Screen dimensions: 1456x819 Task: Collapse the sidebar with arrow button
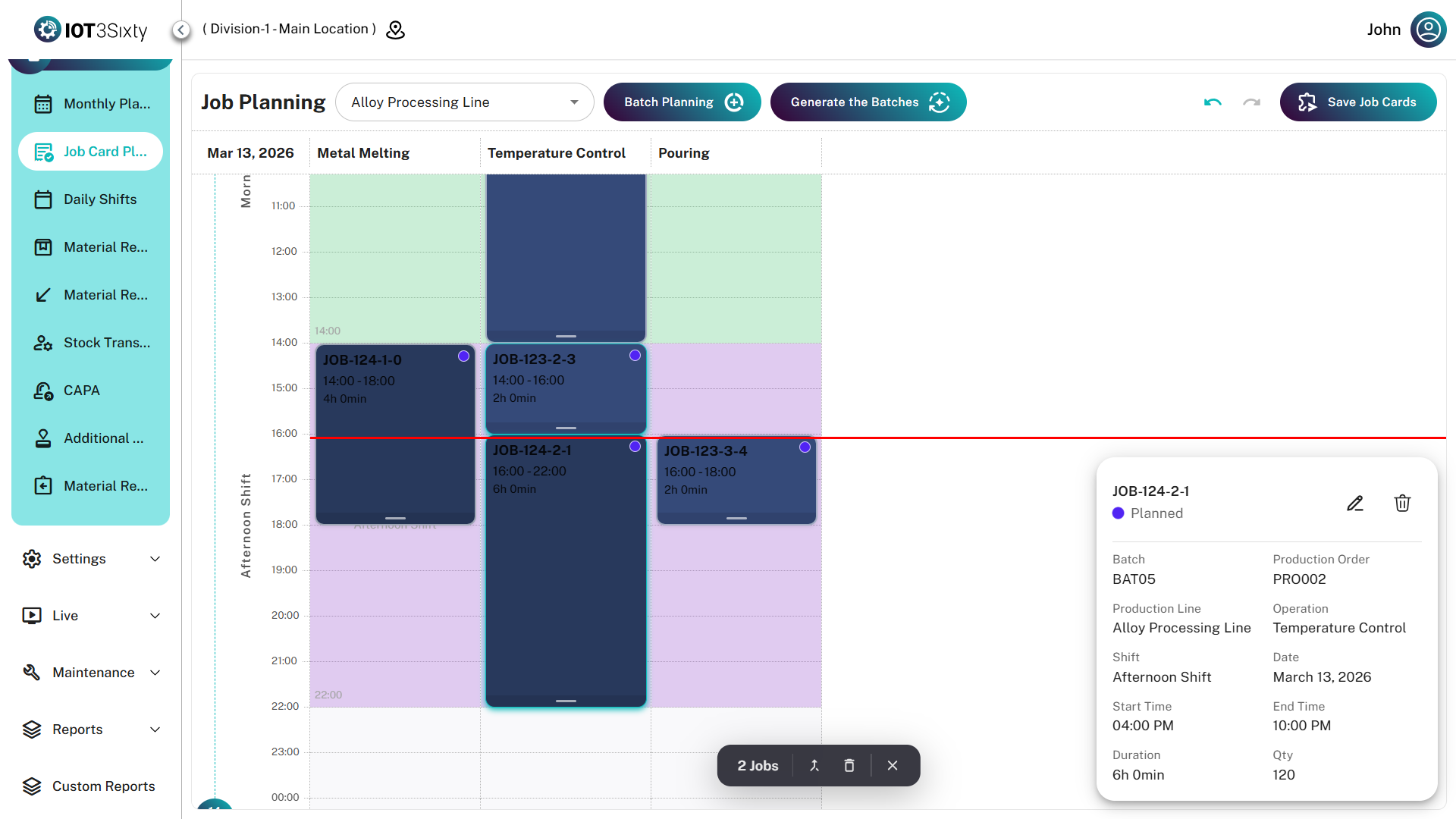[180, 30]
